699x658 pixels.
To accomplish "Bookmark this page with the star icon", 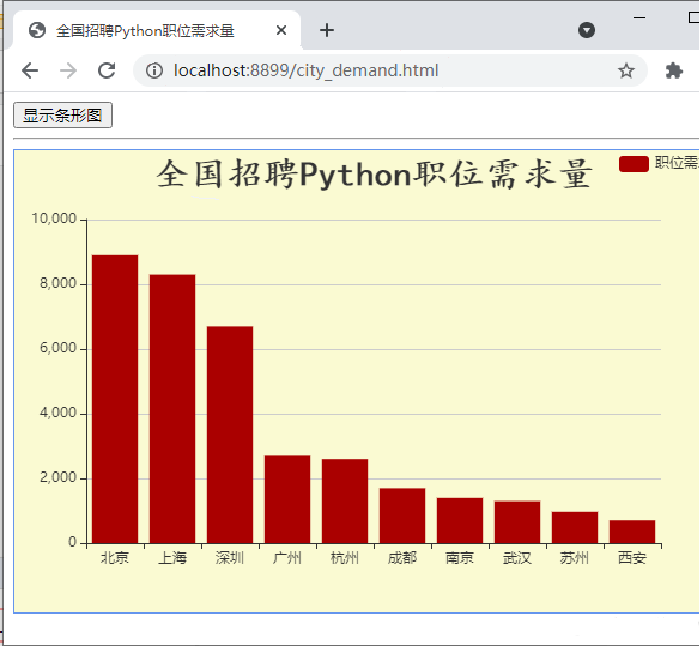I will [626, 70].
